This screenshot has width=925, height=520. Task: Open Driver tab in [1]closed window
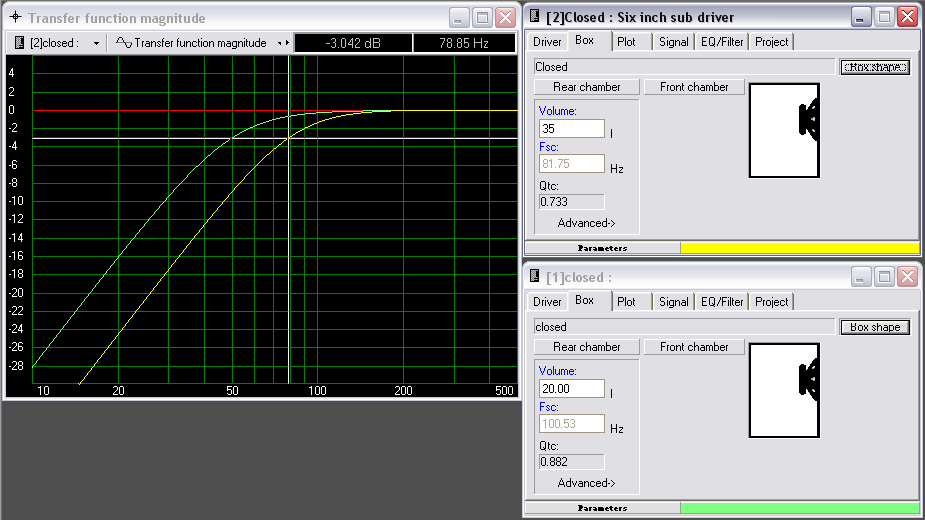(x=547, y=302)
